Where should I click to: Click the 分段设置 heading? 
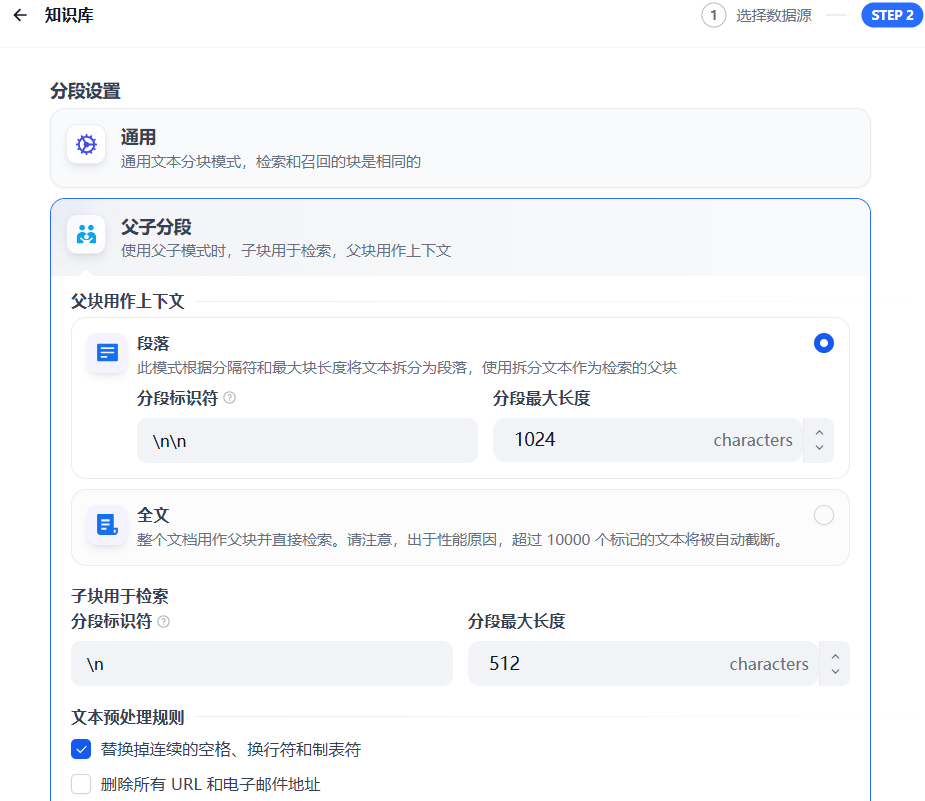tap(86, 91)
